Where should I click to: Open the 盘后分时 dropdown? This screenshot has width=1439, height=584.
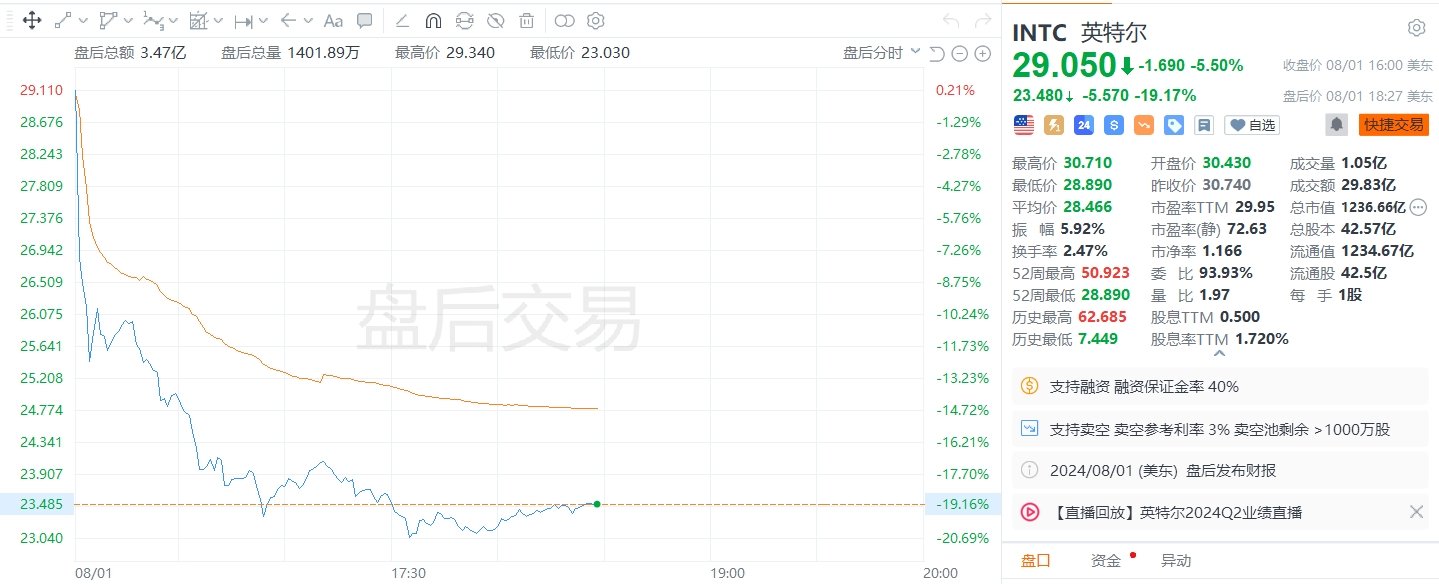click(882, 53)
